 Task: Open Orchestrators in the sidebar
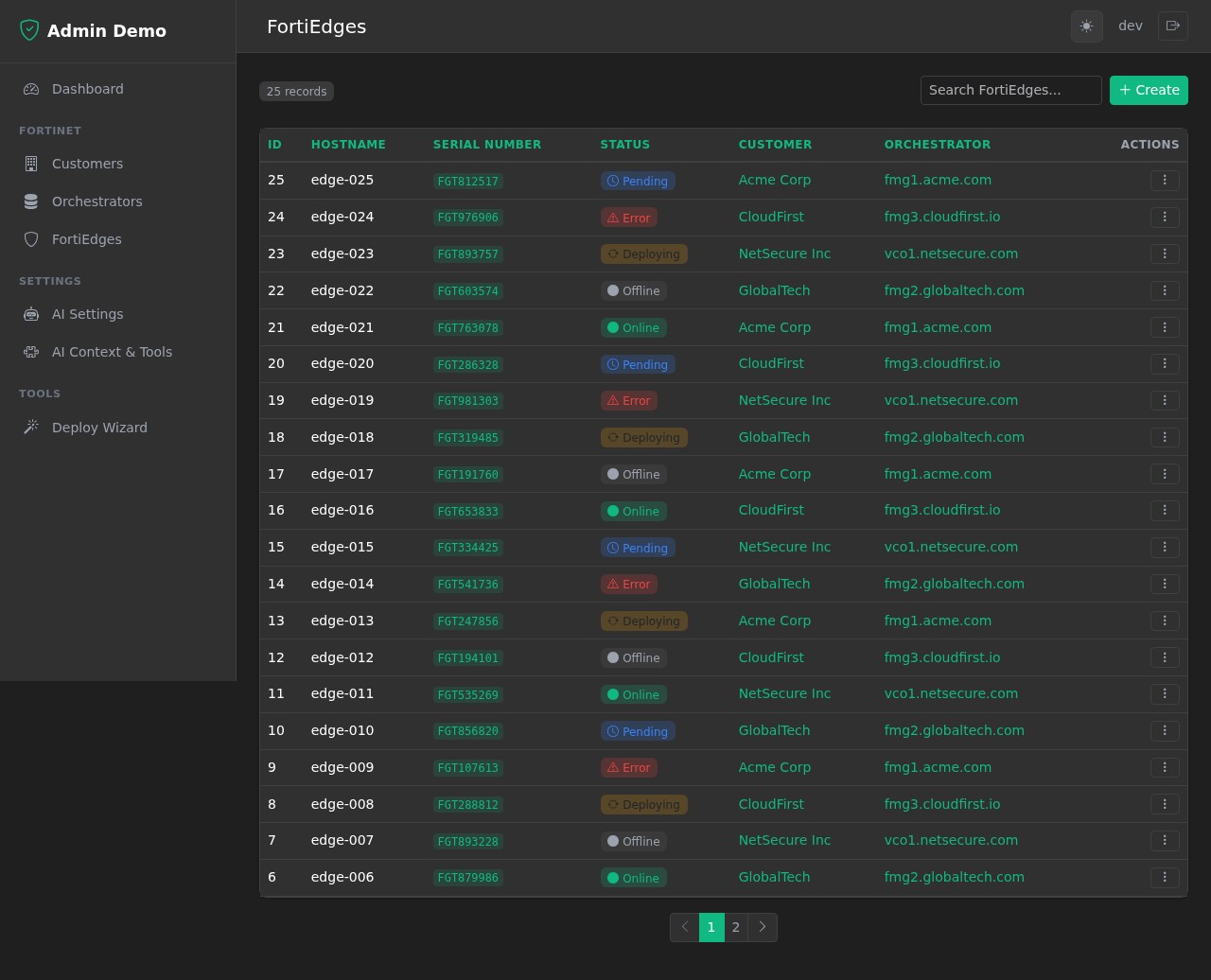click(x=117, y=201)
